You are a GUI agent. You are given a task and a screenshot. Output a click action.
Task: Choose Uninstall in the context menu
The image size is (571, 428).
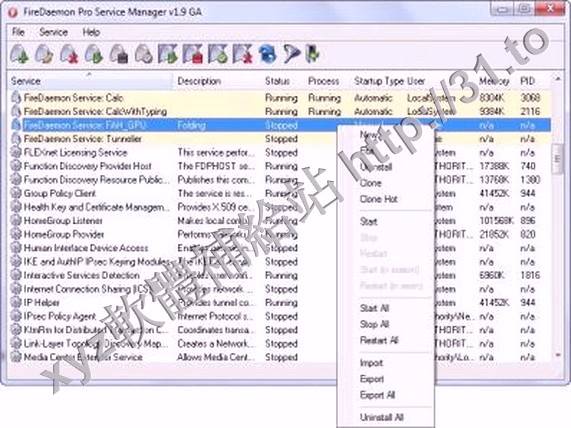coord(376,167)
